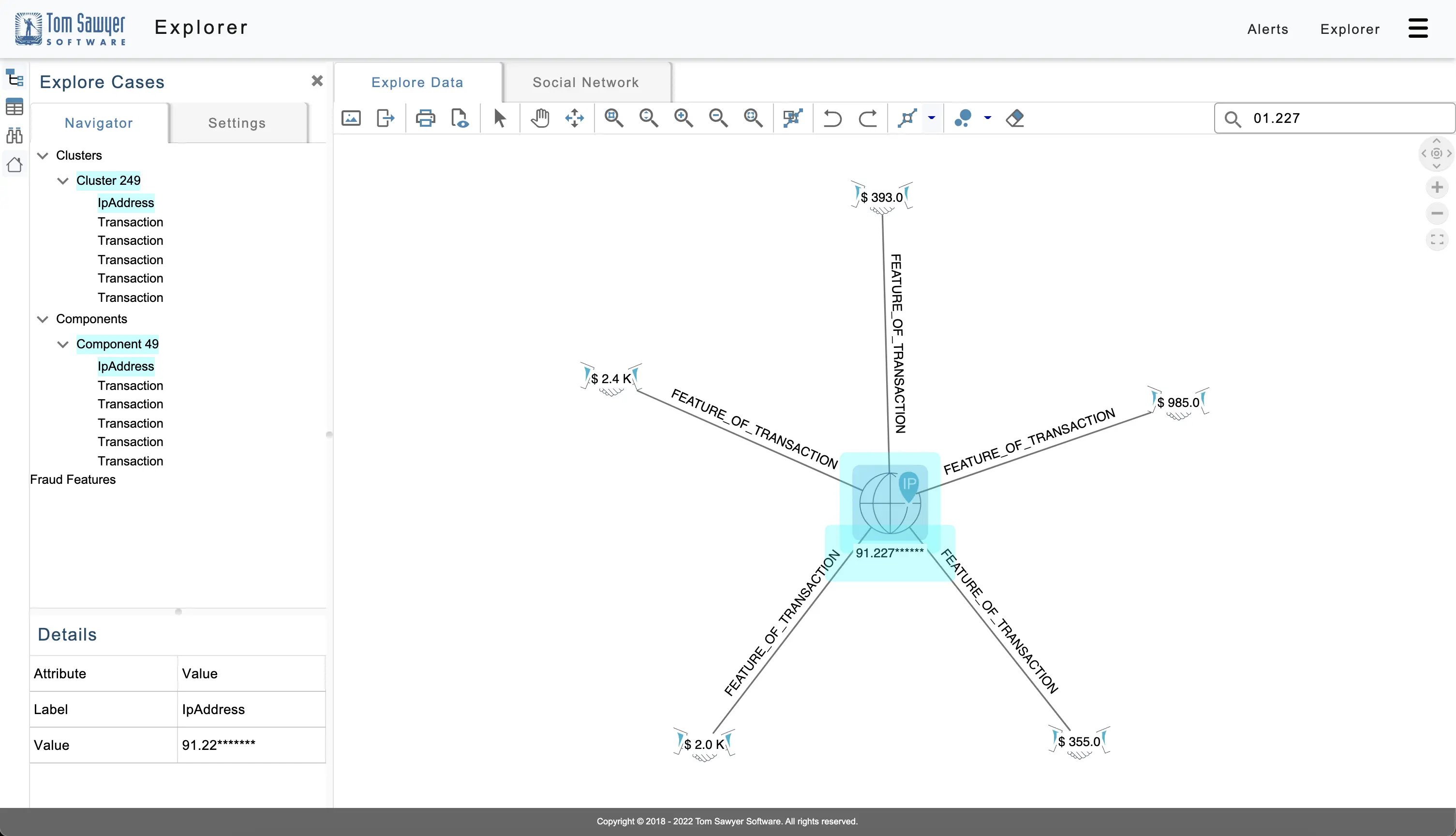Click the search magnifier in search box
The width and height of the screenshot is (1456, 836).
point(1233,119)
